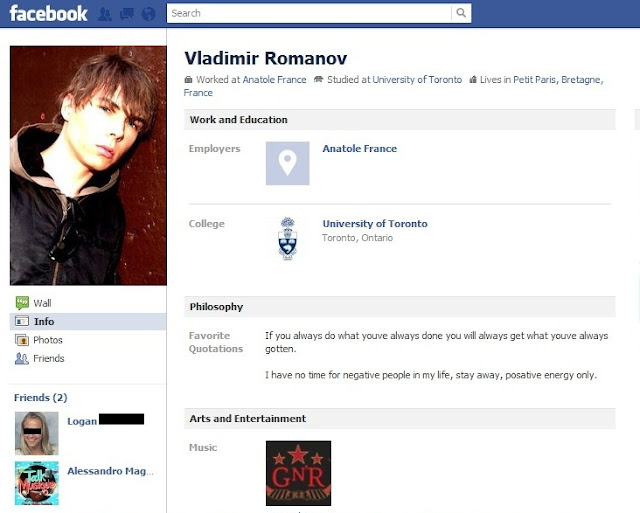
Task: Click the Anatole France placeholder map pin icon
Action: (287, 163)
